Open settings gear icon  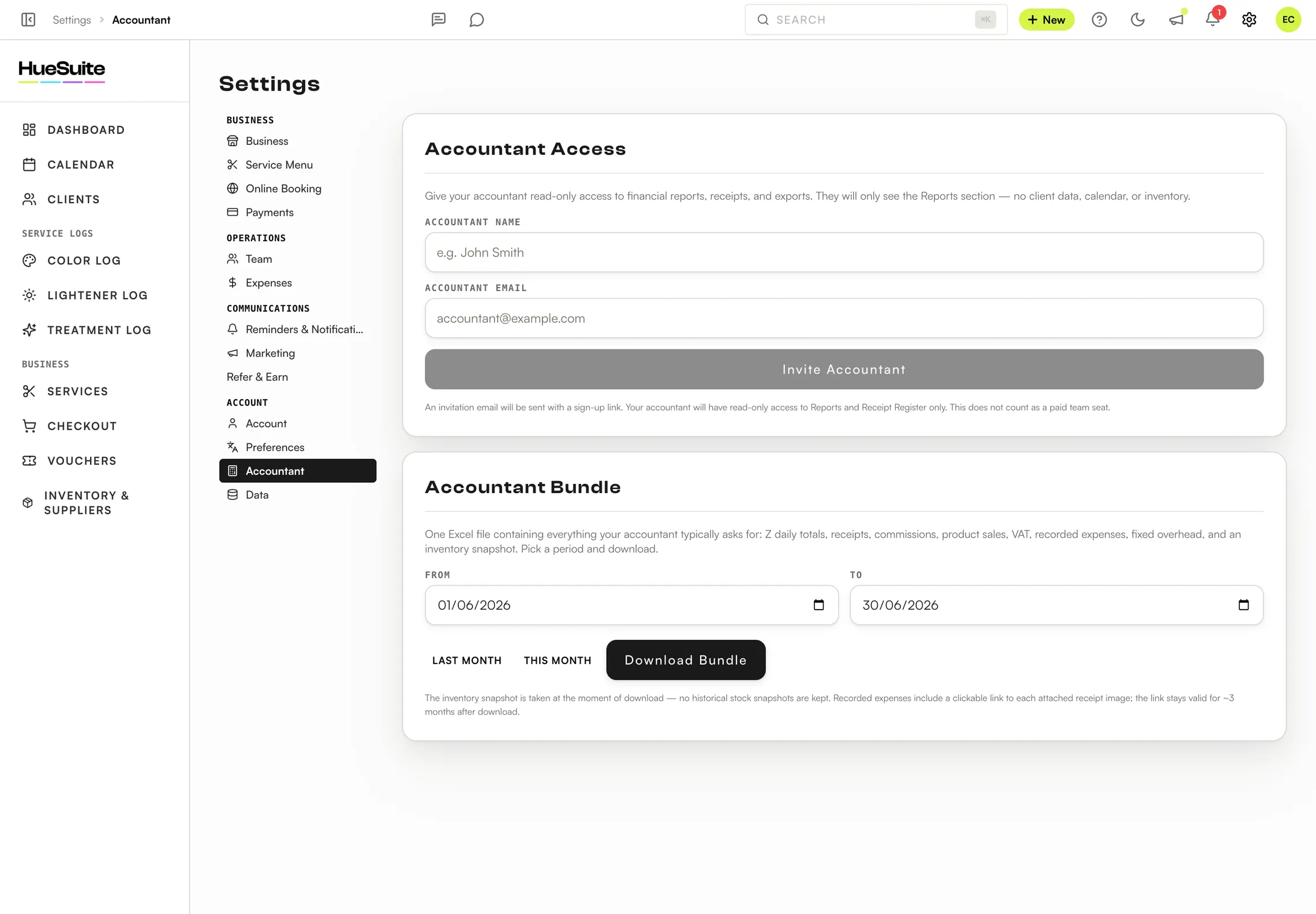[x=1250, y=20]
